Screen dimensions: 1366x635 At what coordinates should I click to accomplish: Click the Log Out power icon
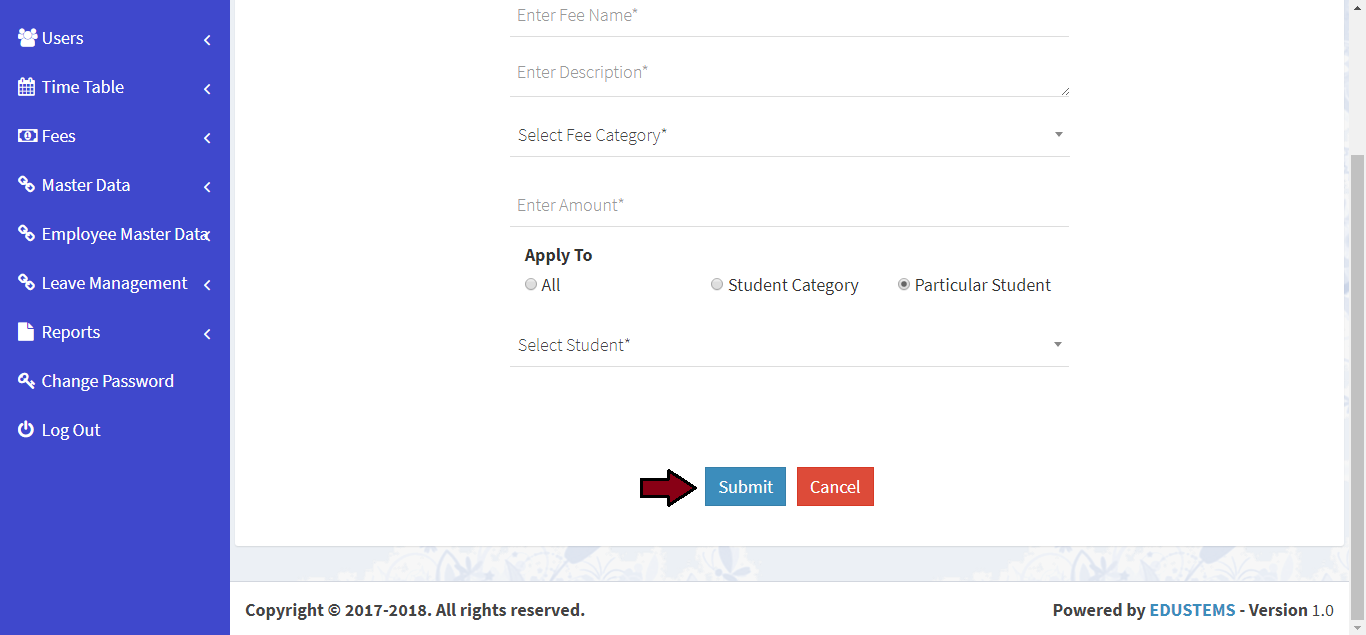[27, 430]
